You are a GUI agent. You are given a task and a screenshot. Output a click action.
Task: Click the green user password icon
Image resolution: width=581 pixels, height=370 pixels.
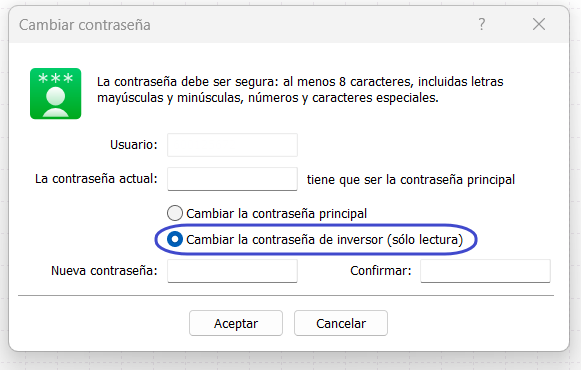[x=56, y=93]
